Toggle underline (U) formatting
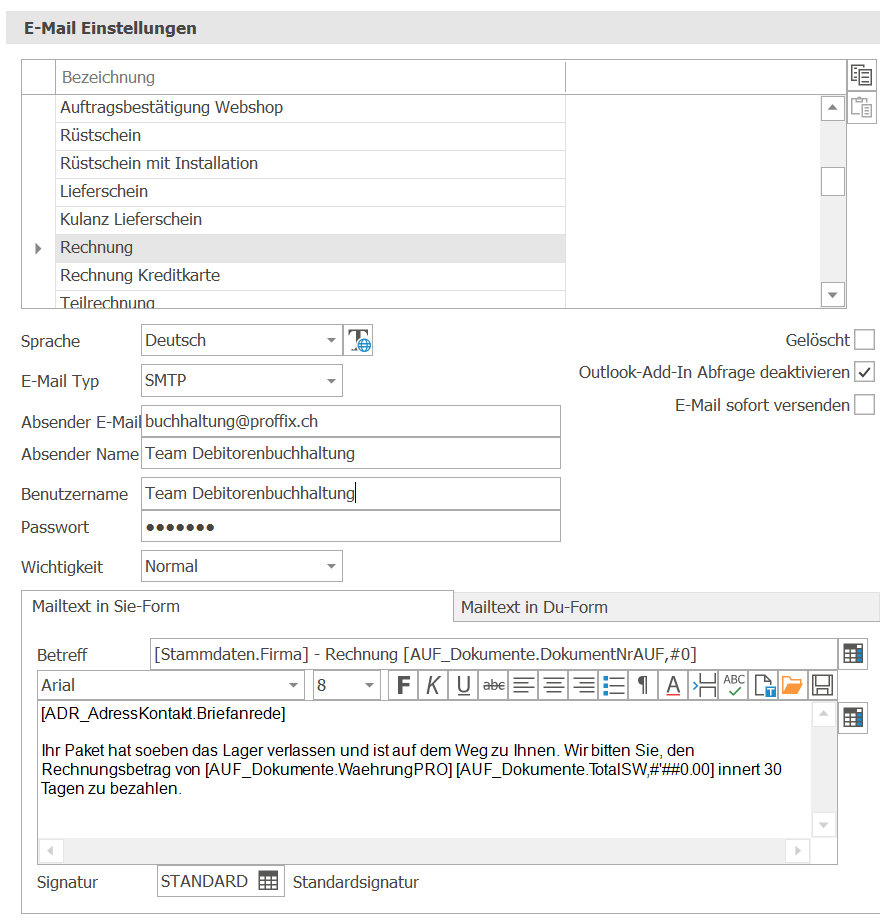The image size is (890, 923). [463, 685]
